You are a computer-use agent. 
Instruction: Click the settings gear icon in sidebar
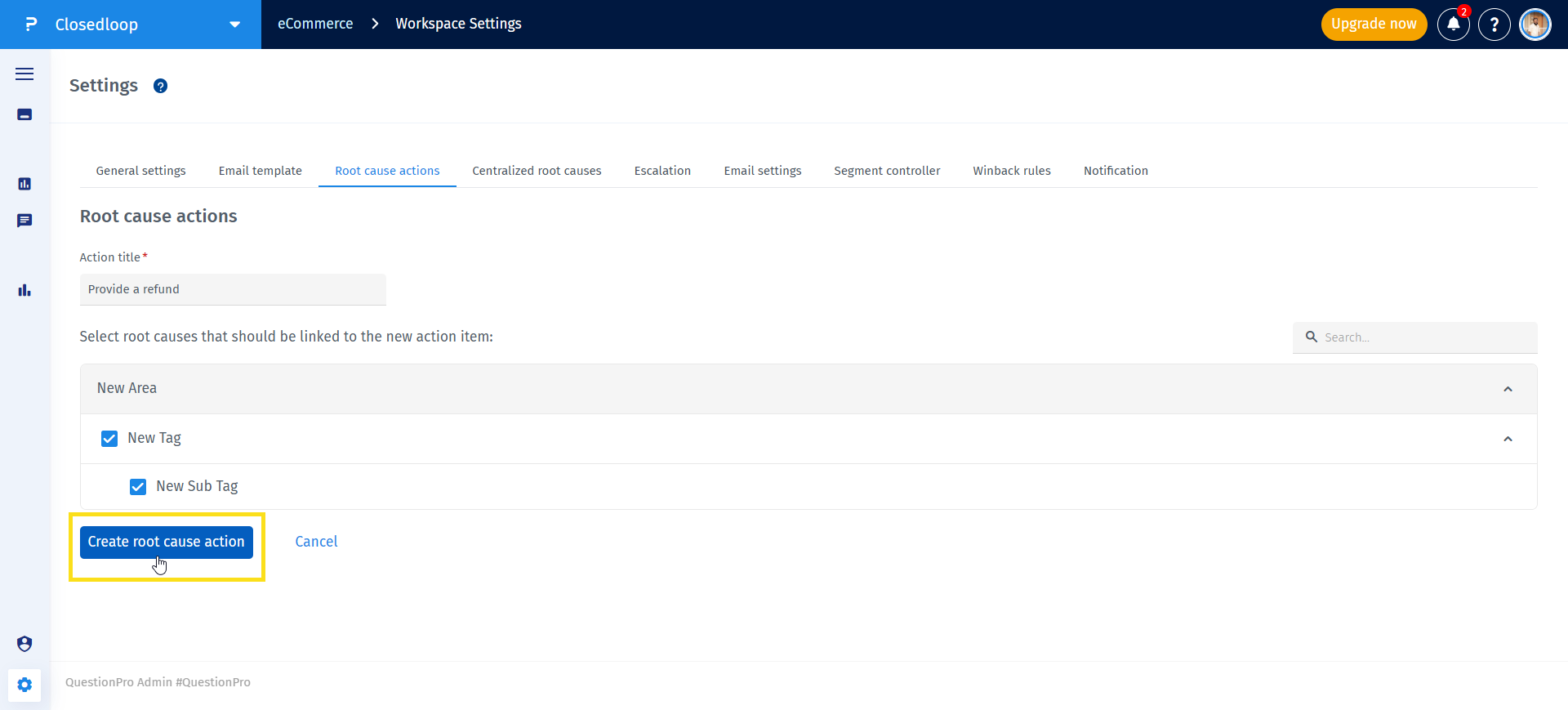pos(24,685)
